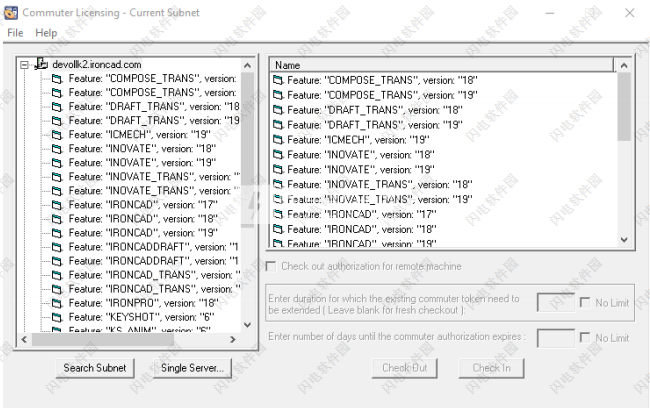Click Name list scroll down arrow
650x408 pixels.
(x=624, y=240)
